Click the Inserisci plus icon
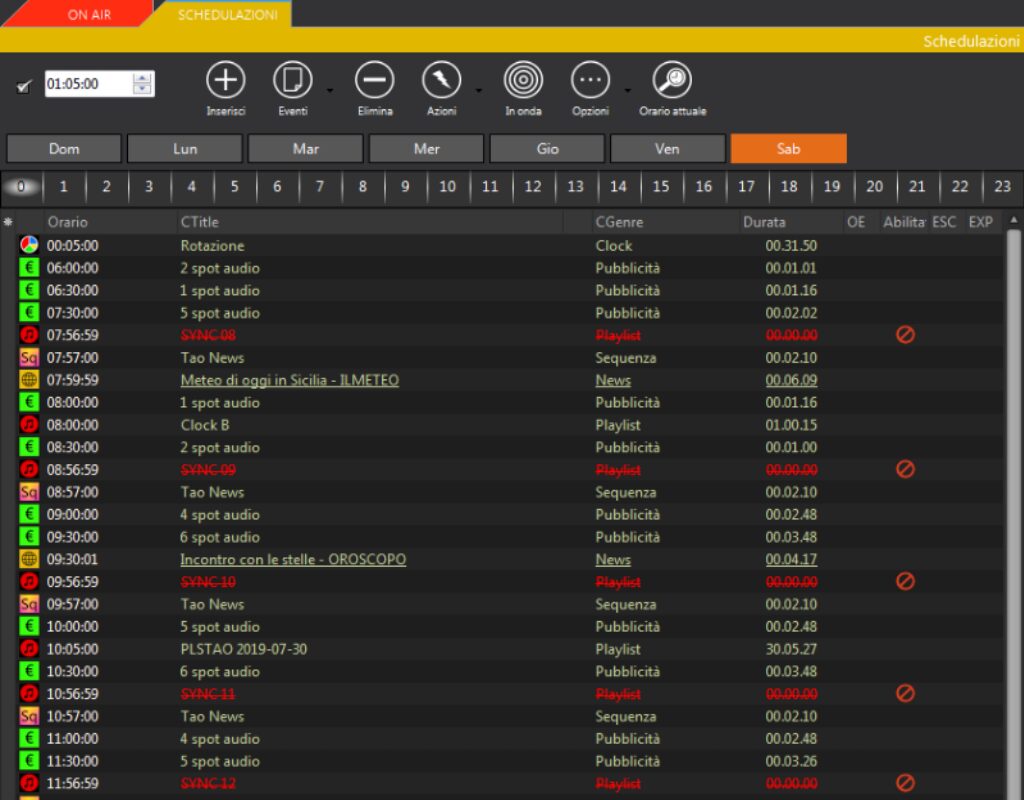 click(x=226, y=80)
